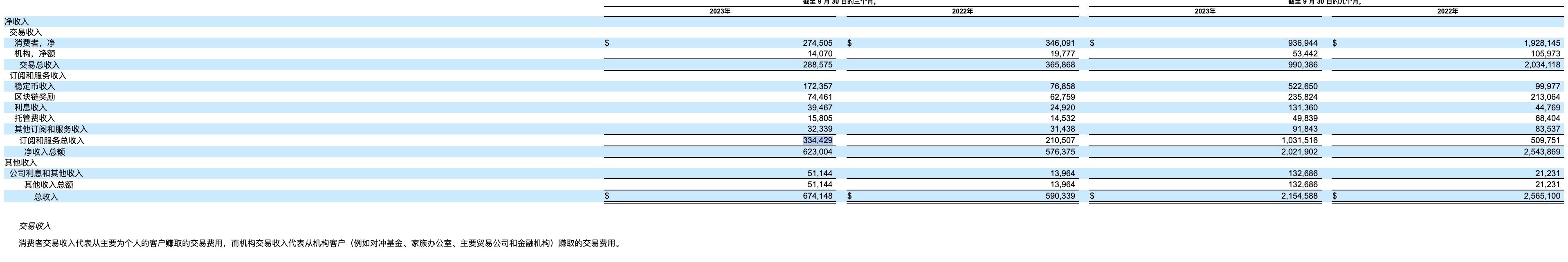
Task: Click the highlighted 334,429 cell
Action: tap(817, 141)
